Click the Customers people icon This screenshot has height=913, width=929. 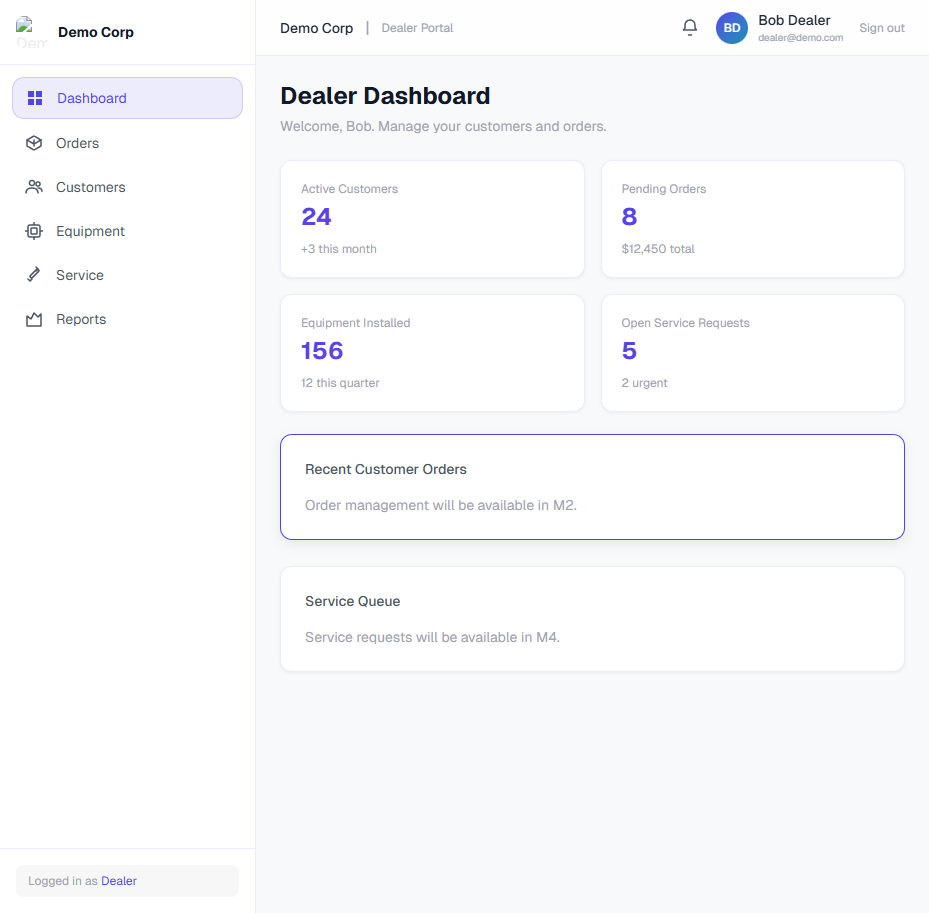tap(34, 187)
